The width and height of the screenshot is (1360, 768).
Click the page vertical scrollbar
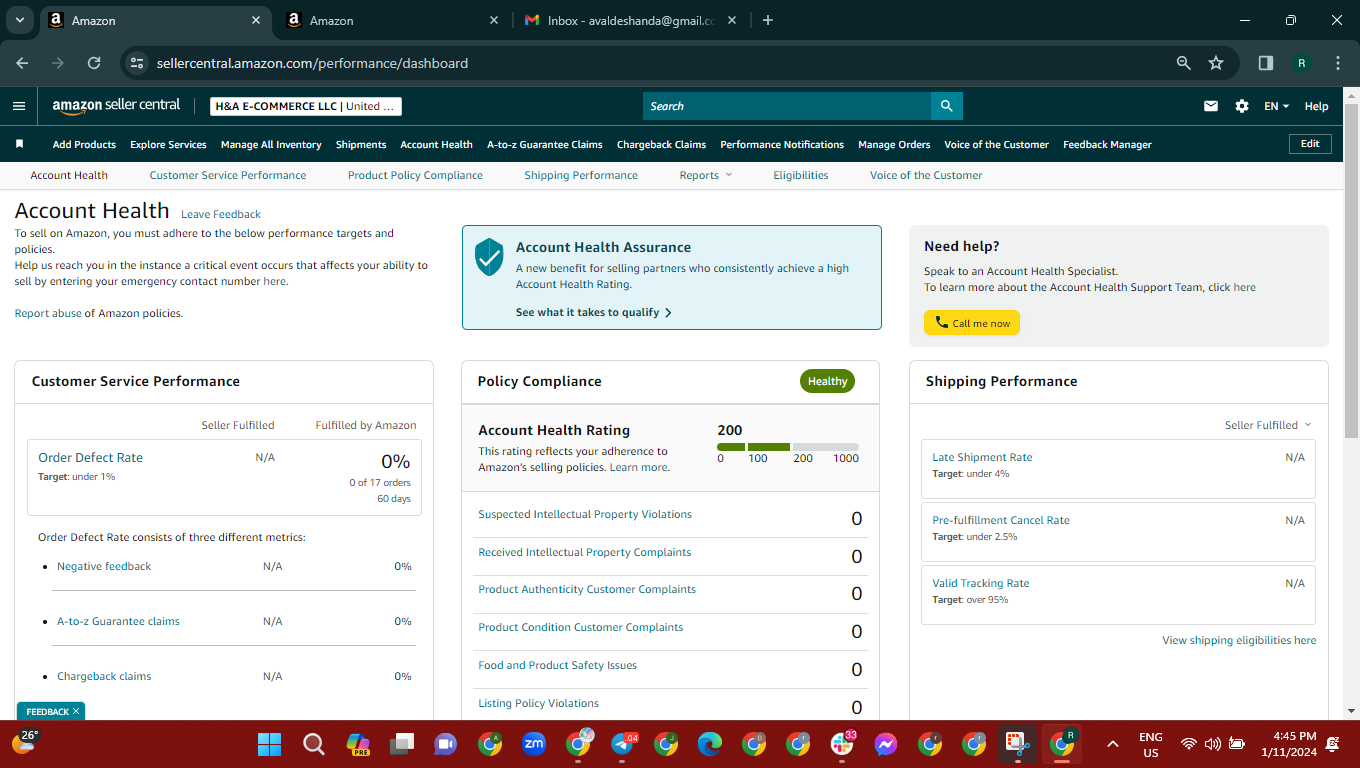coord(1351,270)
